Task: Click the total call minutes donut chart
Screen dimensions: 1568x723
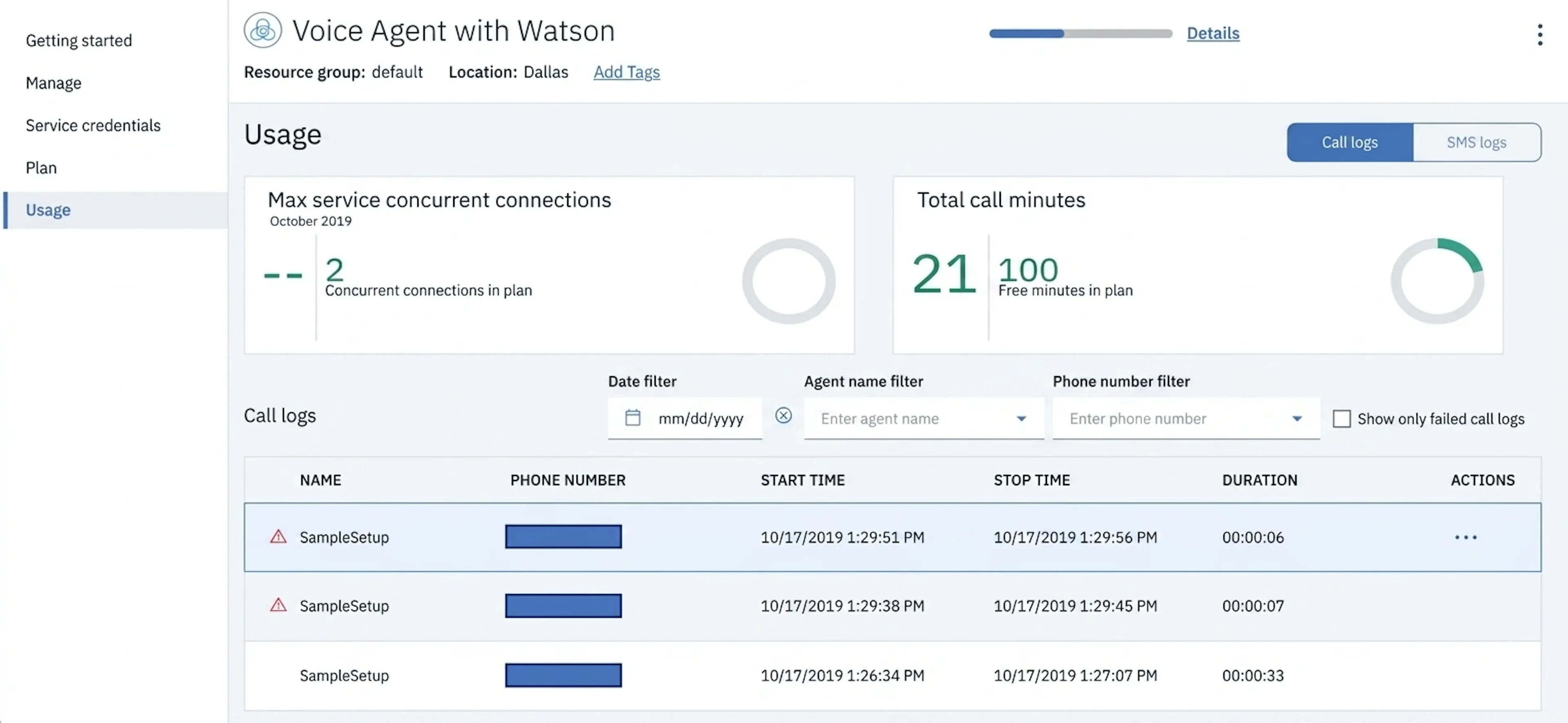Action: (x=1437, y=281)
